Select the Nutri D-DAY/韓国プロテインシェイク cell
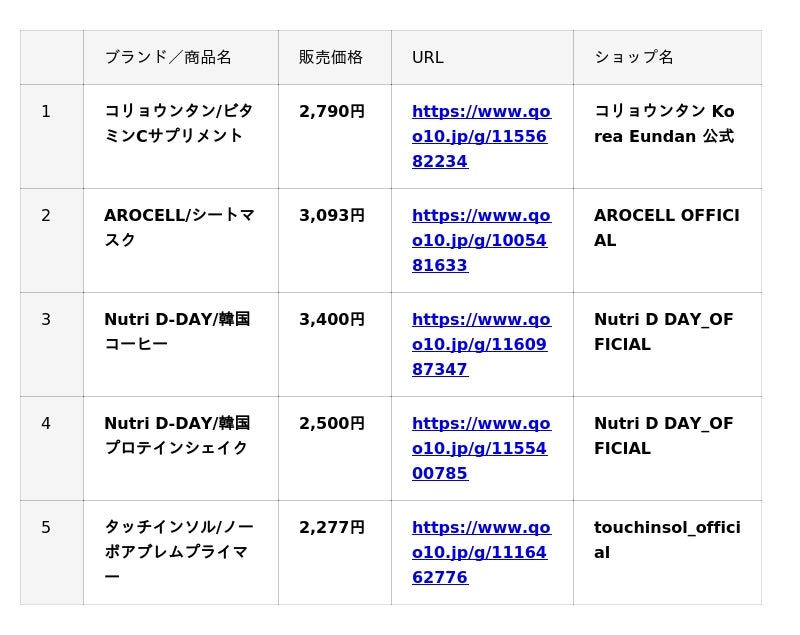The image size is (800, 635). coord(177,436)
